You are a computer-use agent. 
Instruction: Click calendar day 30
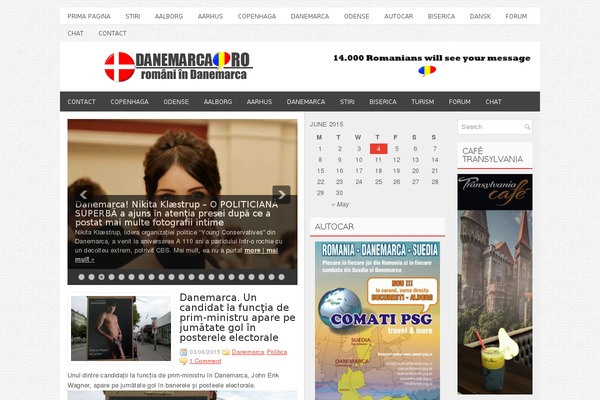[339, 193]
